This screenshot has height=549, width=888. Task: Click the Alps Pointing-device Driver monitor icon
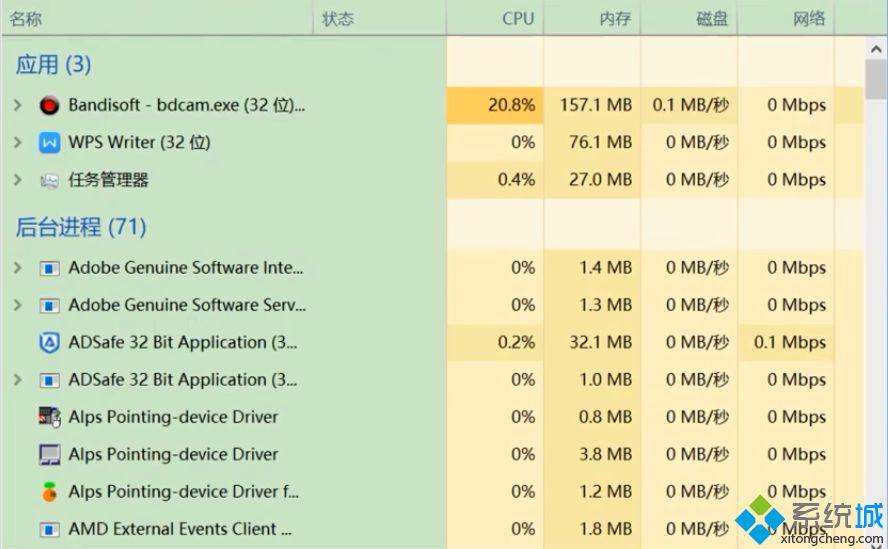pos(49,455)
